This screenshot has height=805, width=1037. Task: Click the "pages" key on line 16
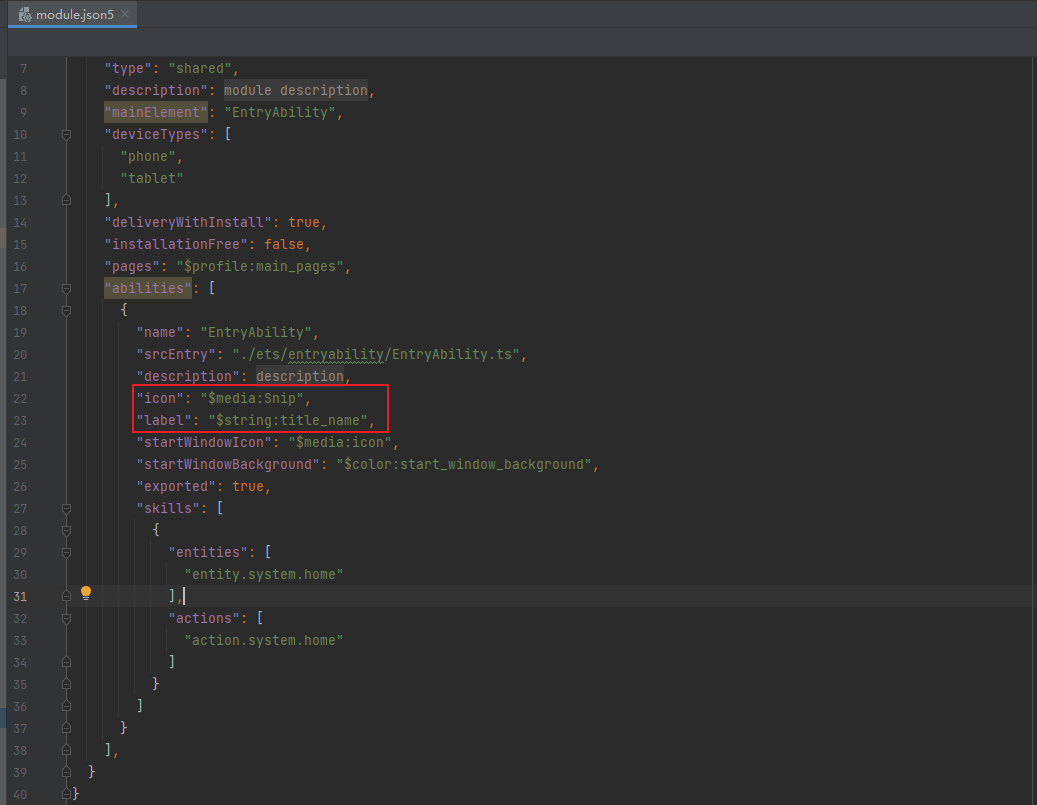coord(132,267)
